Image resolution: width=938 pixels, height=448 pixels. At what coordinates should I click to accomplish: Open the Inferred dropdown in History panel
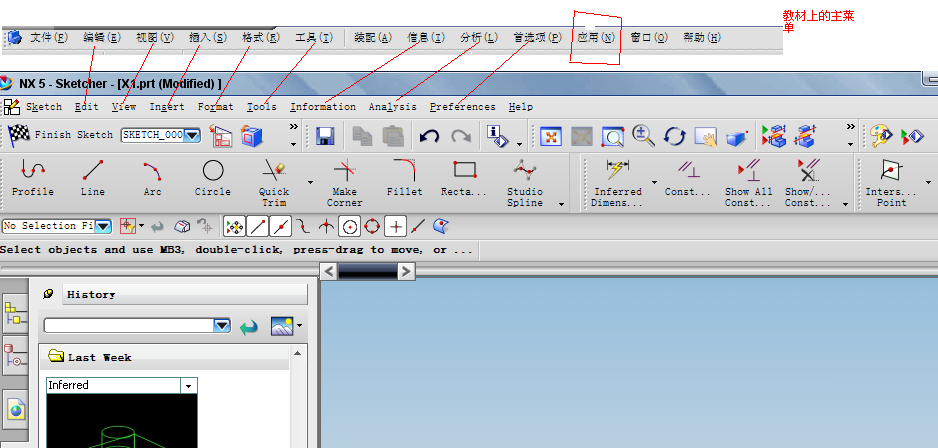189,386
